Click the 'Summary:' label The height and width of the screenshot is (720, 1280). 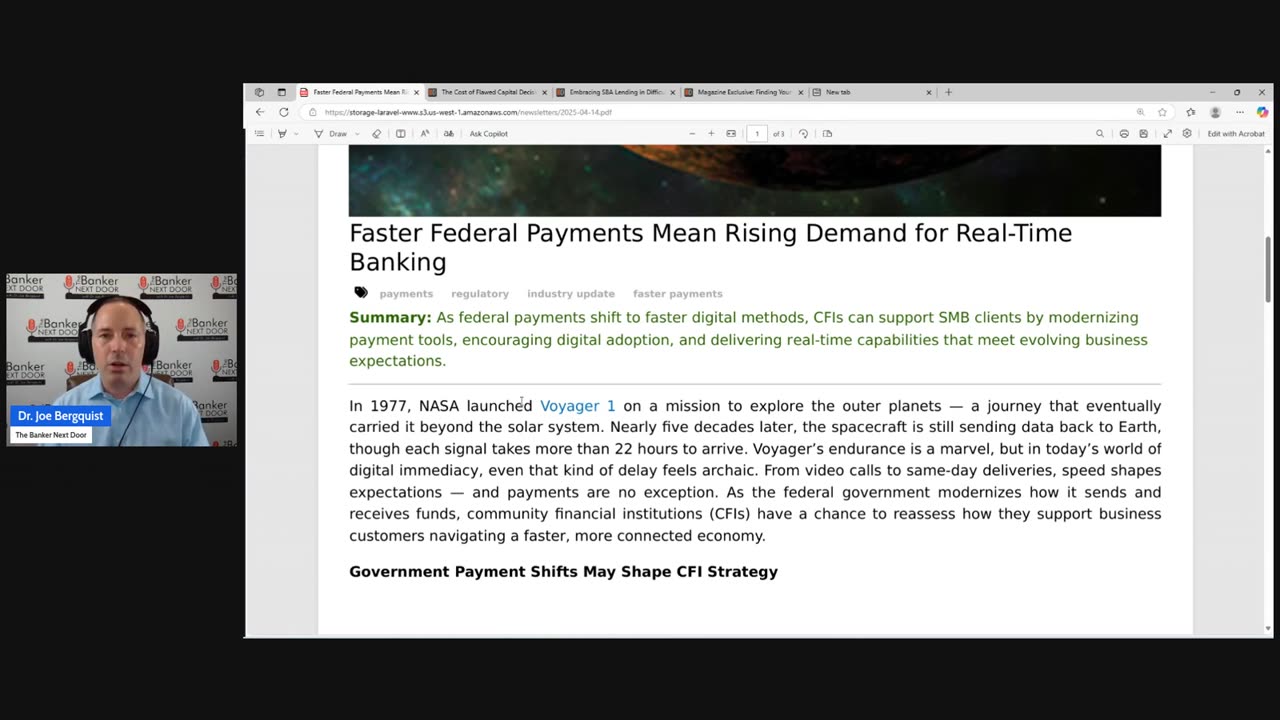tap(390, 318)
